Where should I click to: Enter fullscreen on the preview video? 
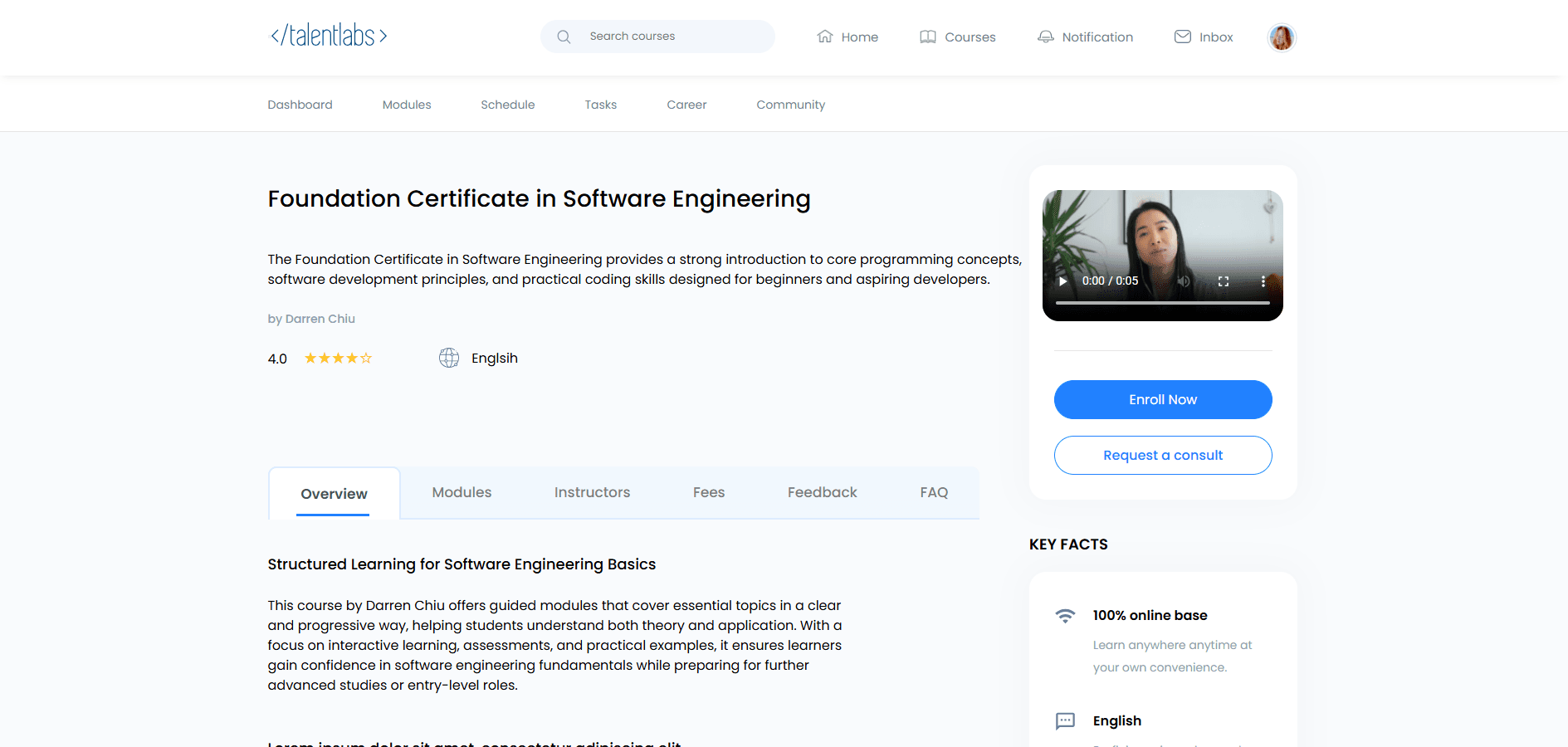point(1224,281)
